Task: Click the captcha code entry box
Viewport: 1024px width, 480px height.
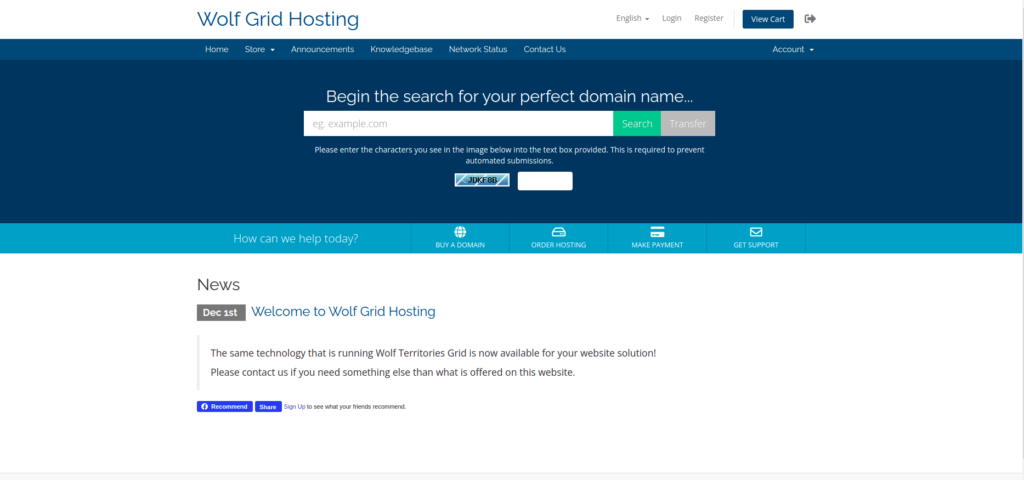Action: pyautogui.click(x=545, y=181)
